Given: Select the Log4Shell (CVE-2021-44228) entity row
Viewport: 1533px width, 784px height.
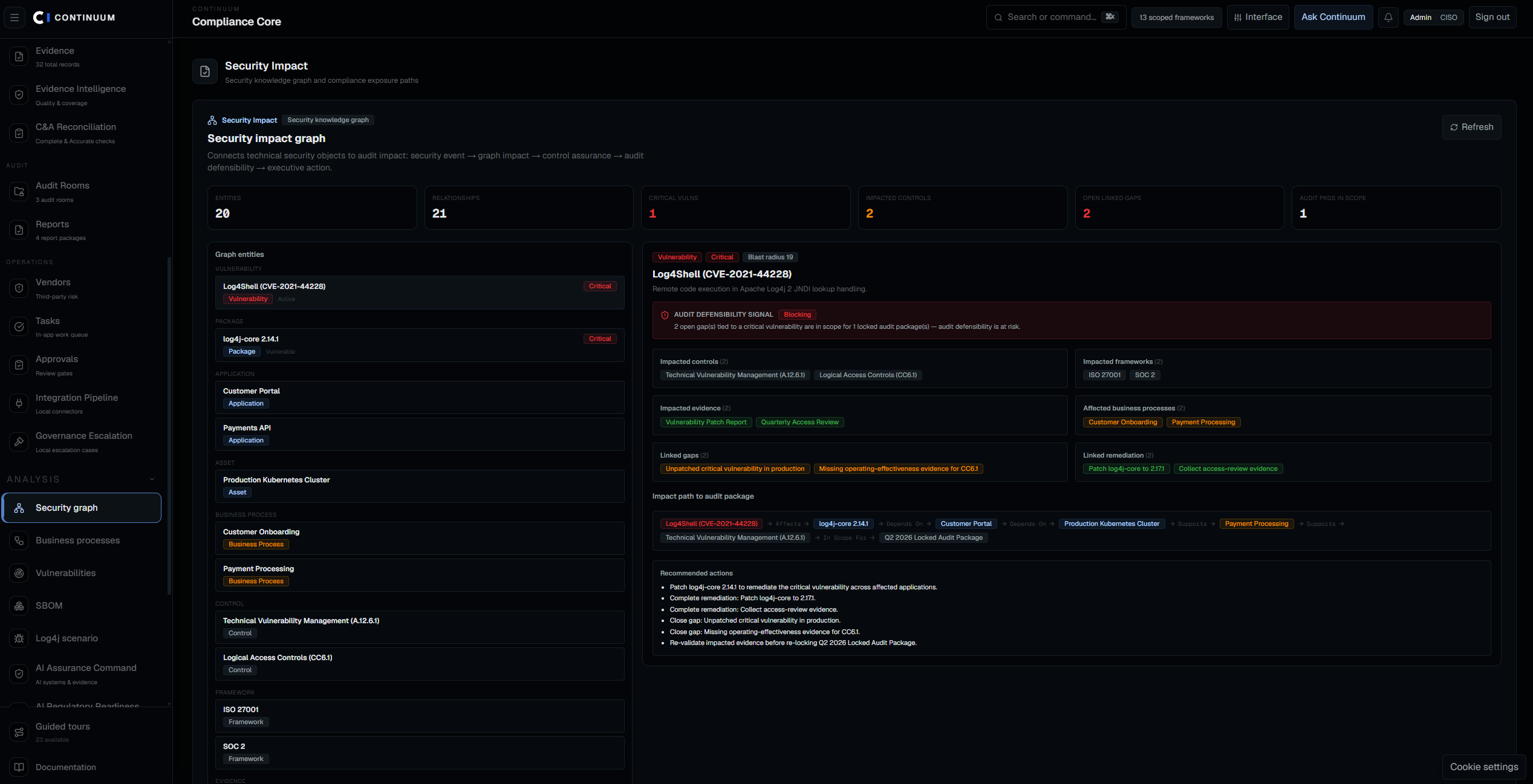Looking at the screenshot, I should tap(420, 293).
